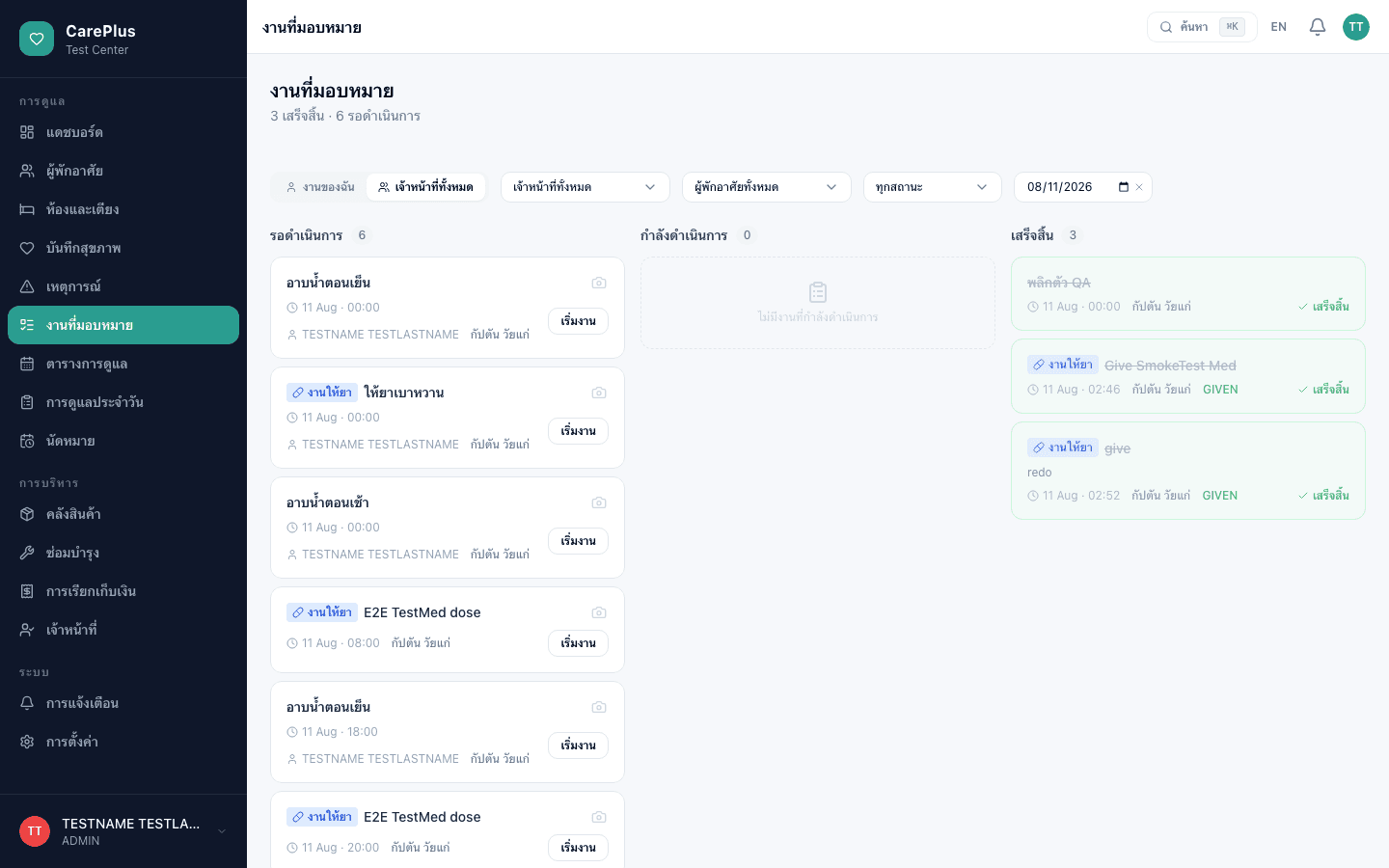The width and height of the screenshot is (1389, 868).
Task: Switch to งานของฉัน view toggle
Action: (320, 187)
